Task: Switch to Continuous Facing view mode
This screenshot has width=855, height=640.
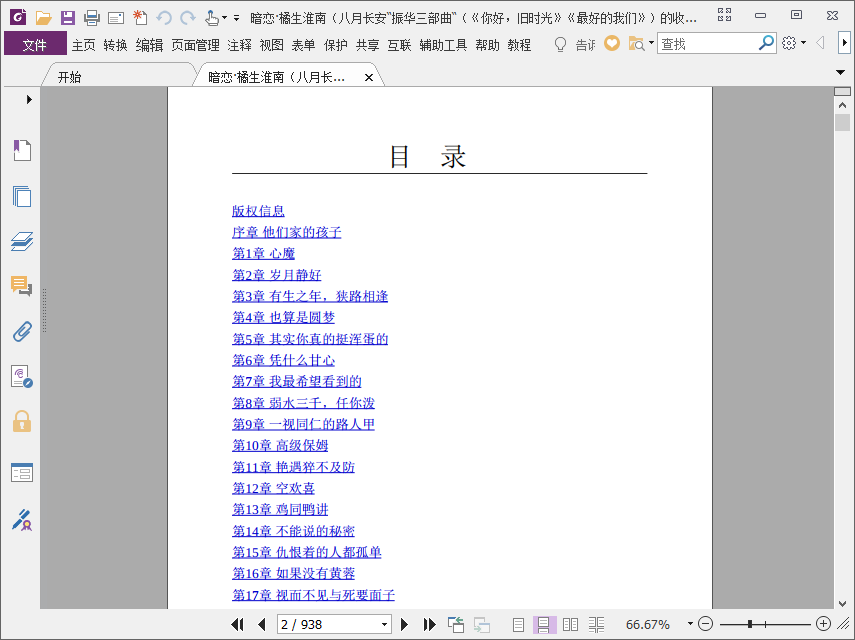Action: tap(597, 624)
